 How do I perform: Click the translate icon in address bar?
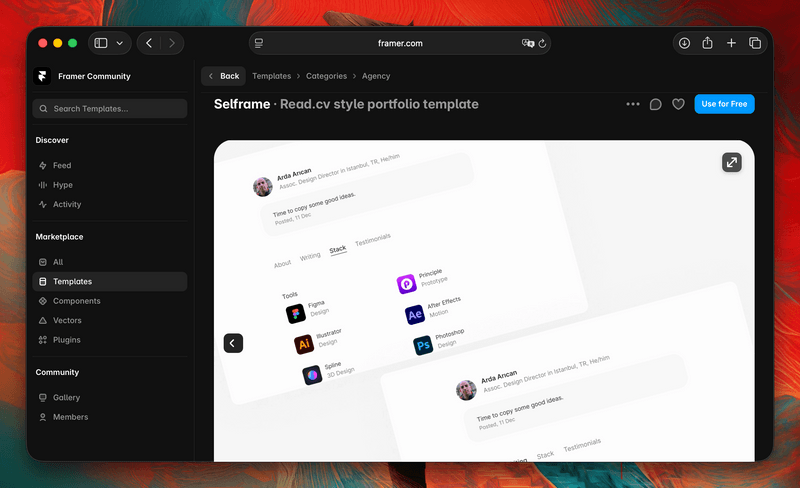(x=528, y=43)
